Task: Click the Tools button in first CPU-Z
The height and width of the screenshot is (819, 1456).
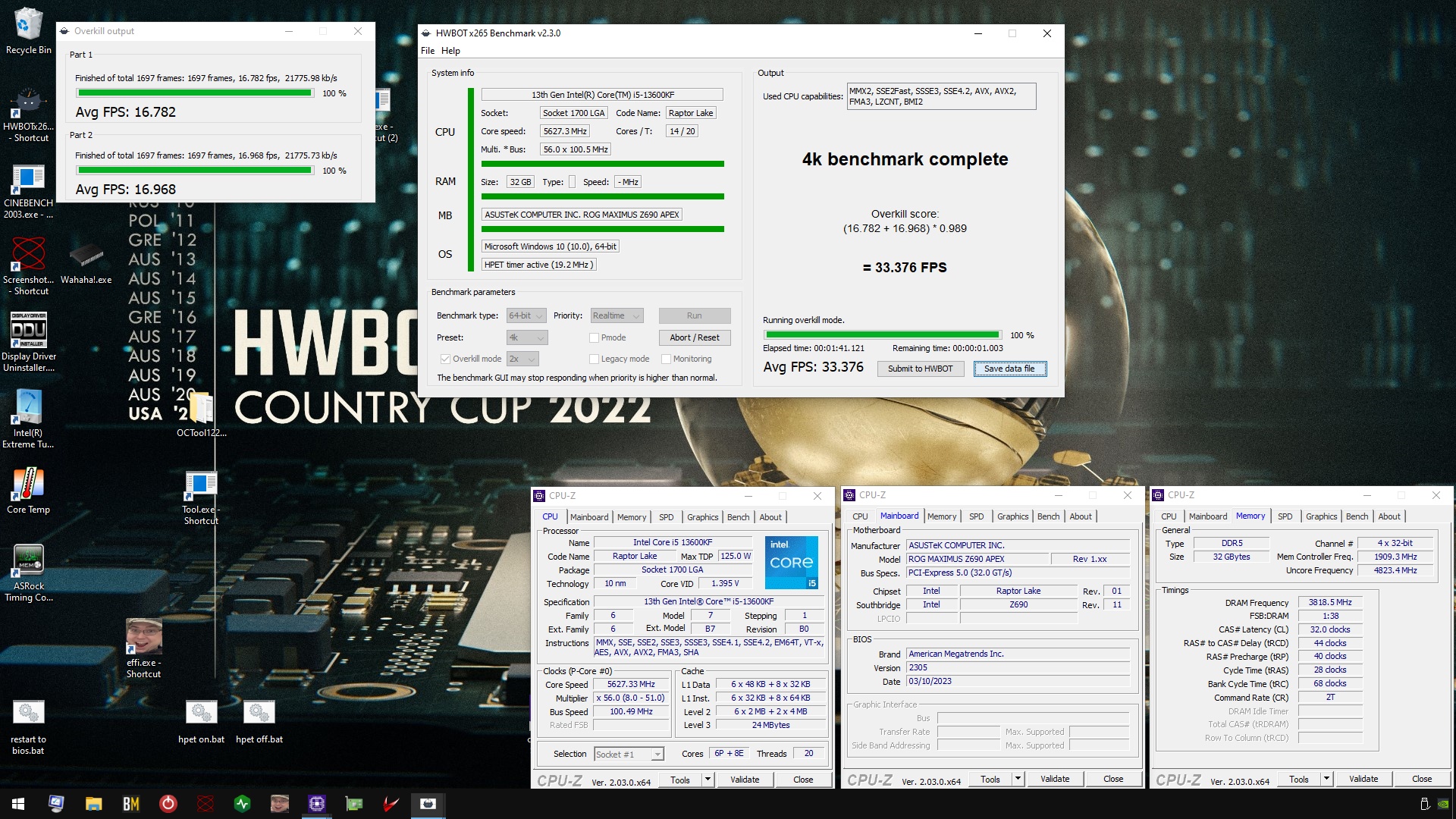Action: point(679,779)
